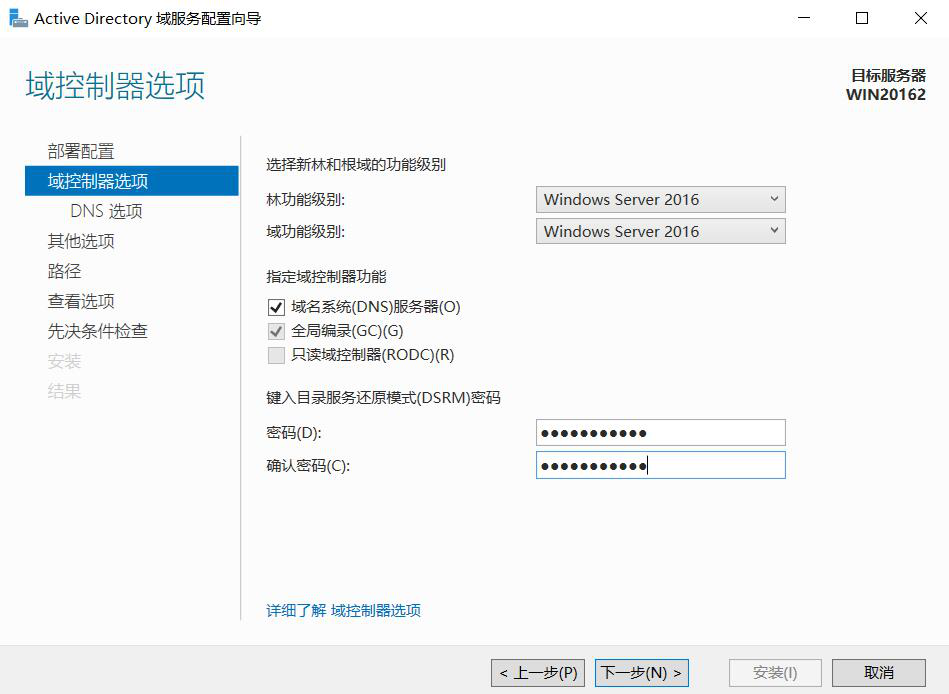Screen dimensions: 949x694
Task: Click the 安装 step in sidebar
Action: point(64,361)
